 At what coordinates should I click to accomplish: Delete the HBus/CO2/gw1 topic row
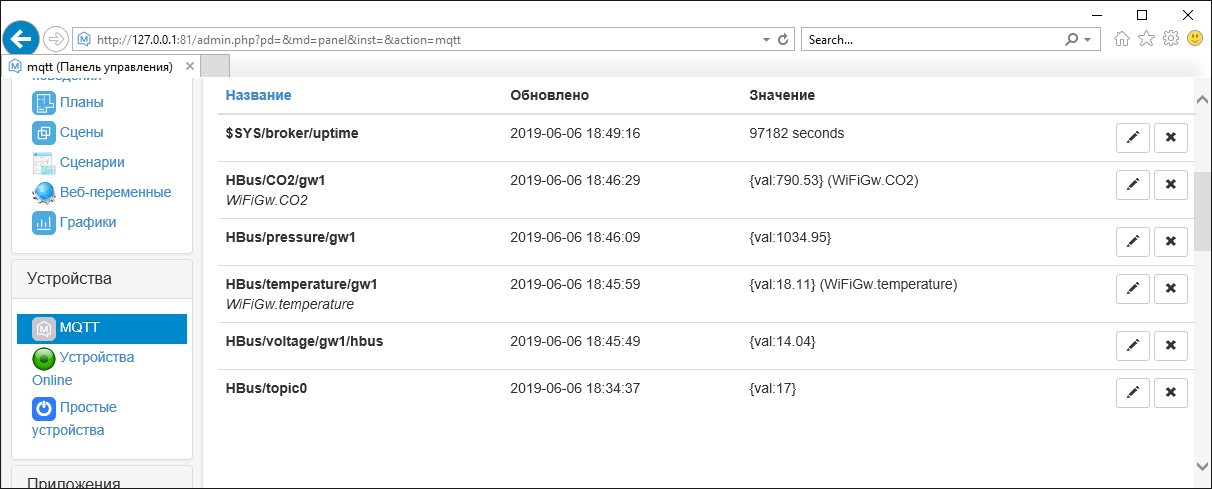tap(1170, 185)
